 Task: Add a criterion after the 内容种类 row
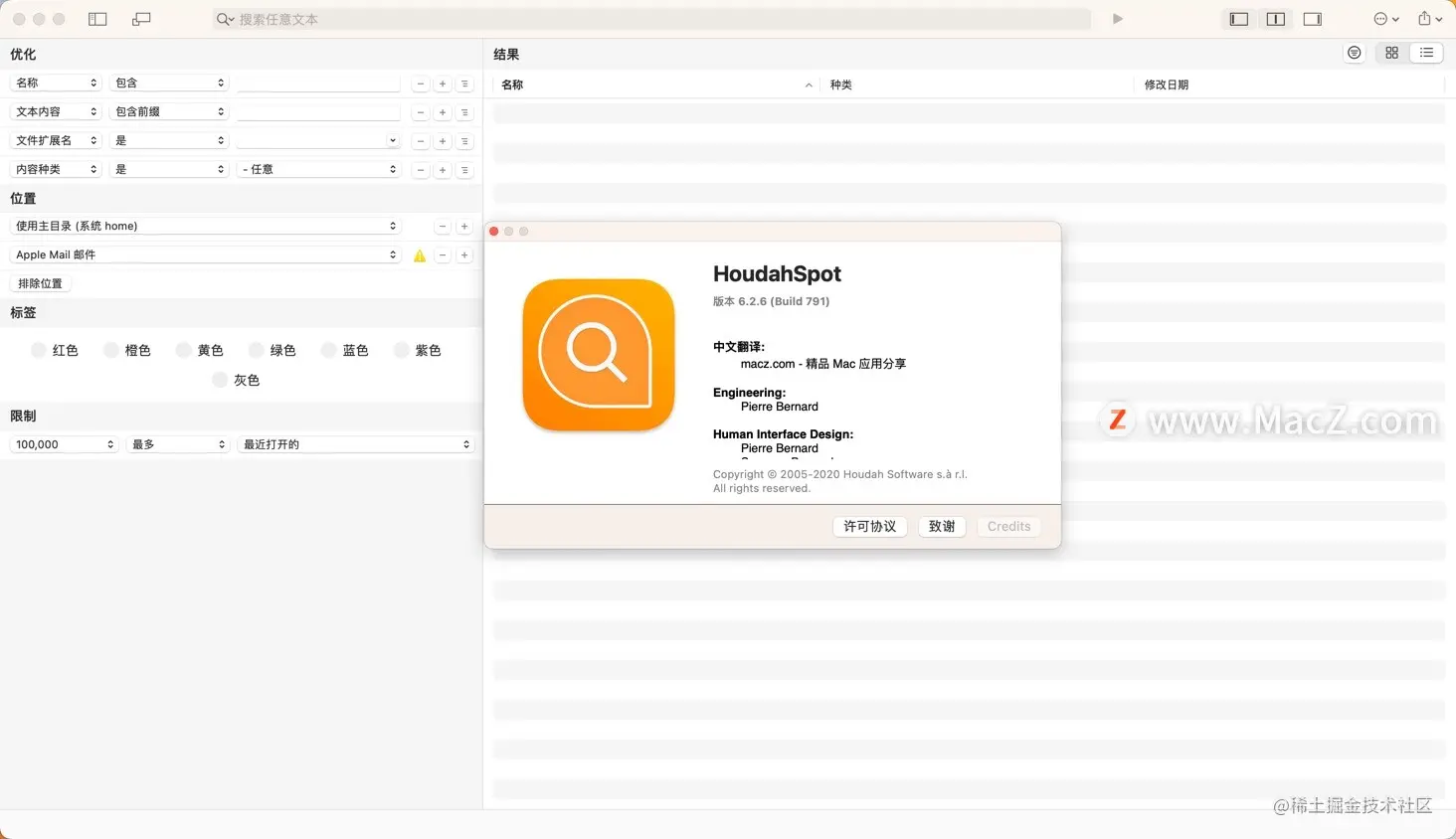coord(443,170)
